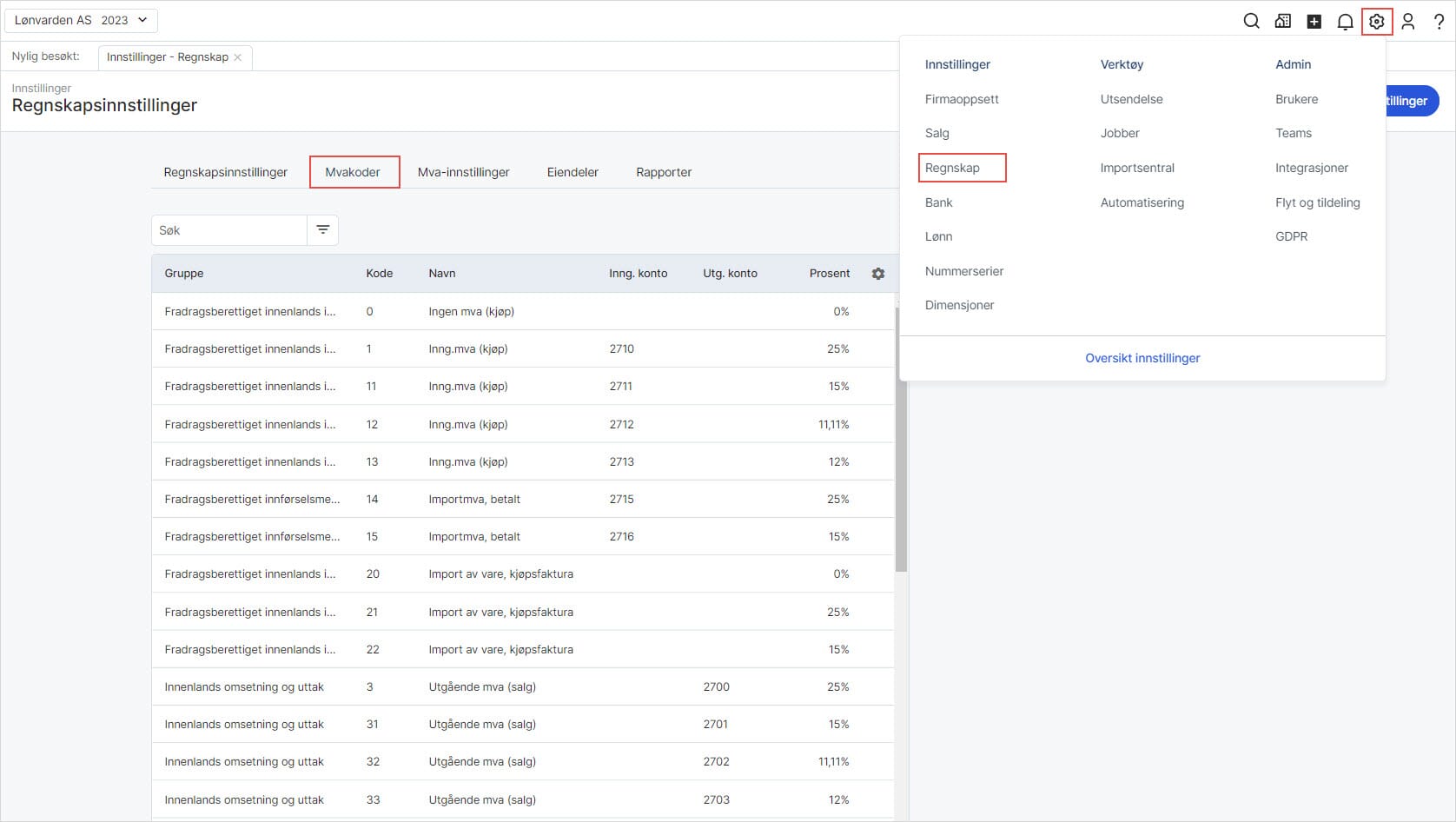
Task: Open table column settings gear
Action: click(x=877, y=274)
